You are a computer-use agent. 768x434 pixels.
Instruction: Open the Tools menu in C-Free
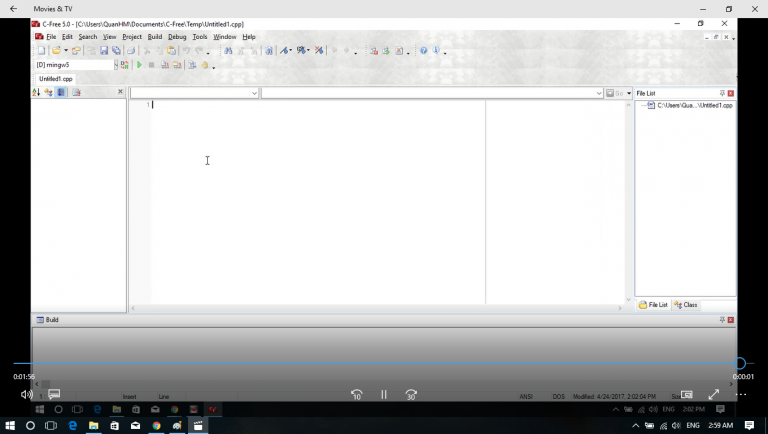click(199, 37)
